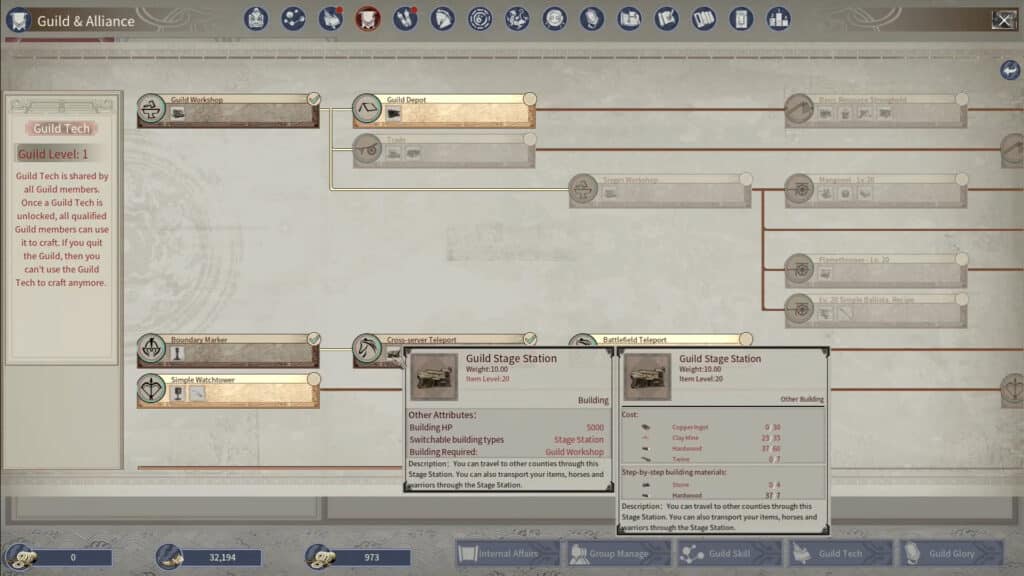Select the Basic Remote Stronghold round icon

coord(799,108)
